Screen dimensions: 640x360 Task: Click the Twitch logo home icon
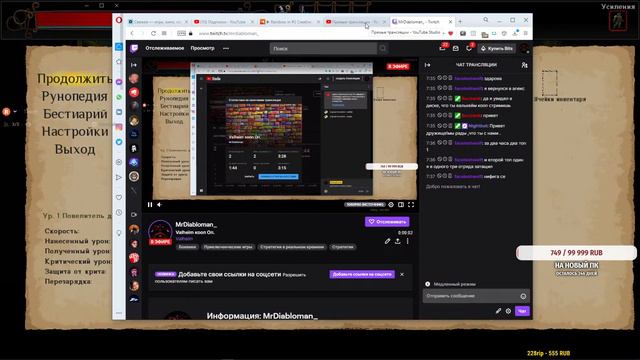tap(134, 49)
